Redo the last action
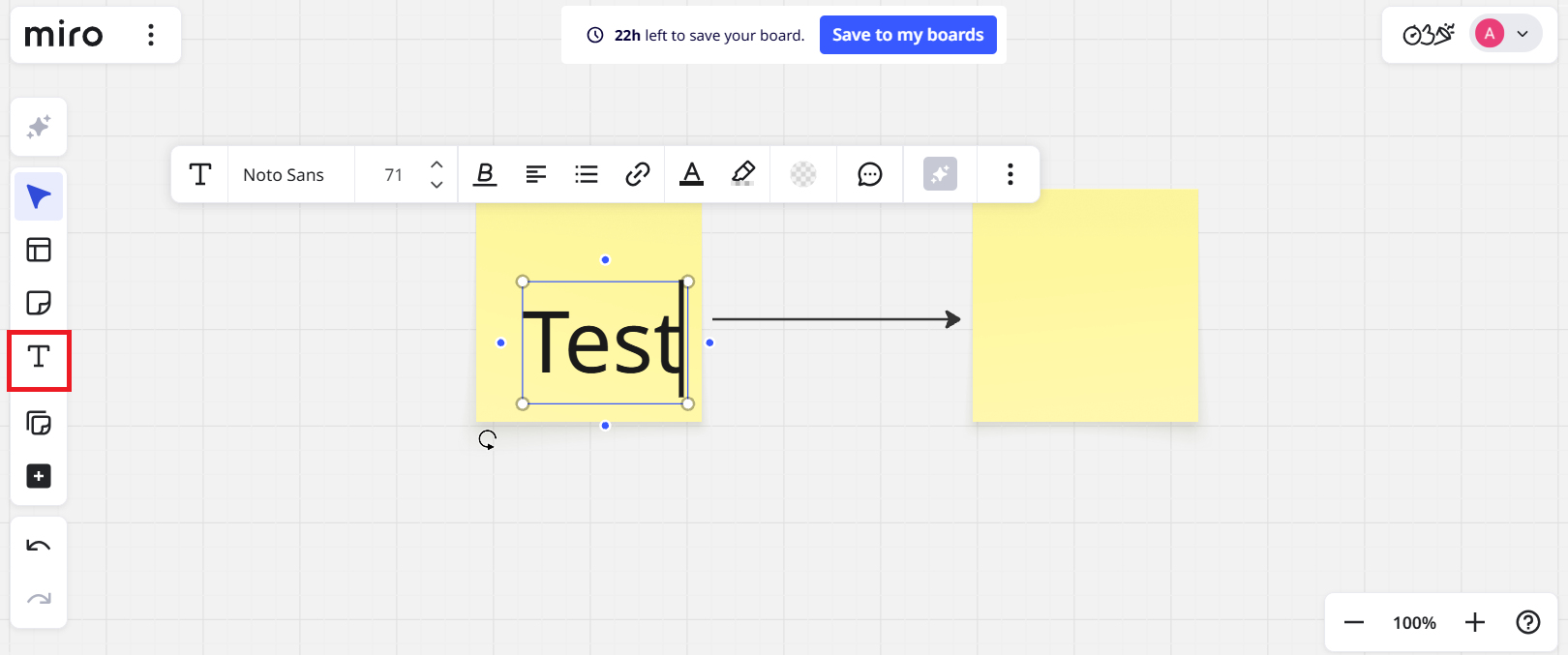This screenshot has width=1568, height=655. tap(39, 599)
